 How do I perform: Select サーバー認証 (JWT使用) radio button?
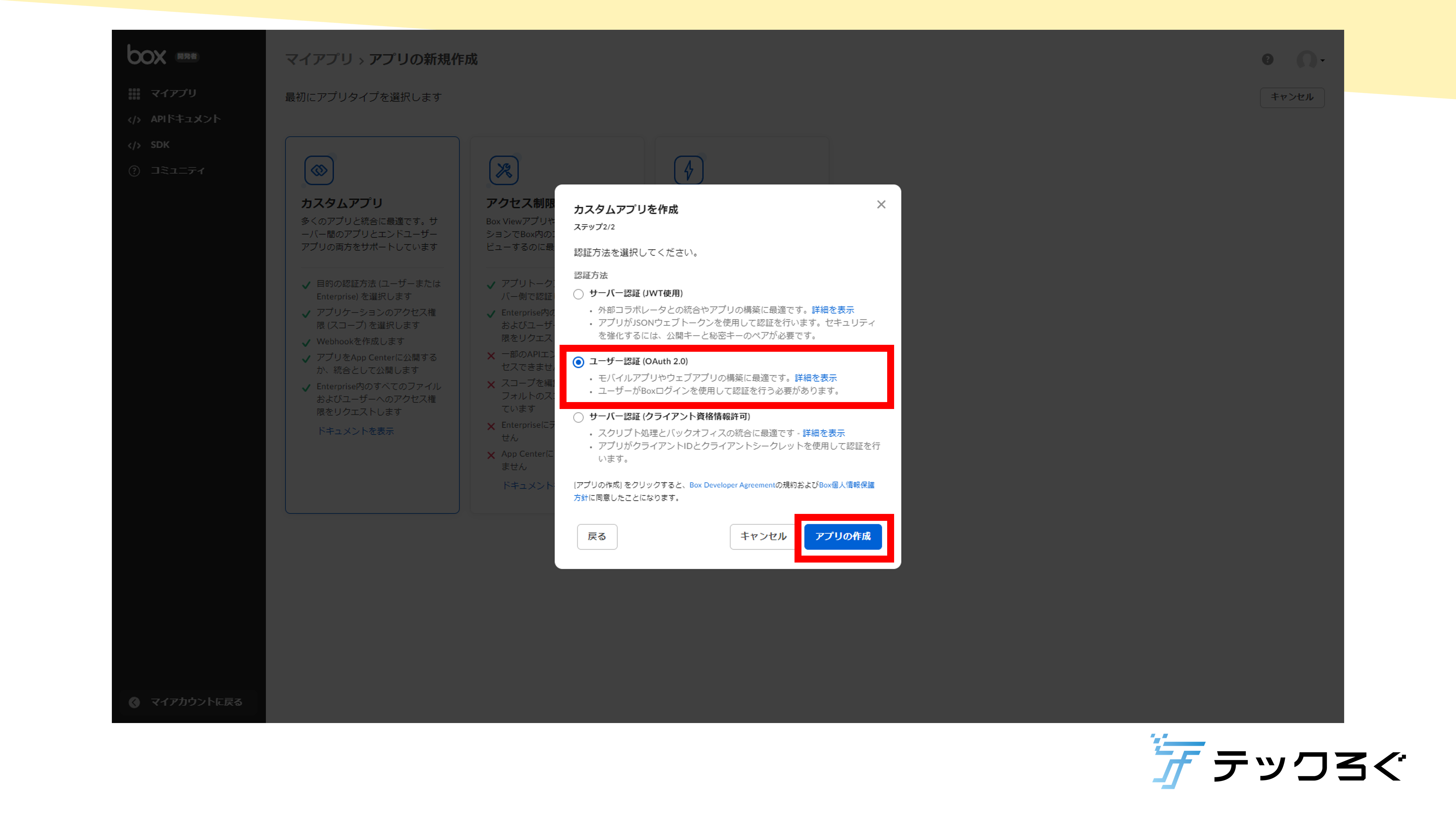pos(578,294)
